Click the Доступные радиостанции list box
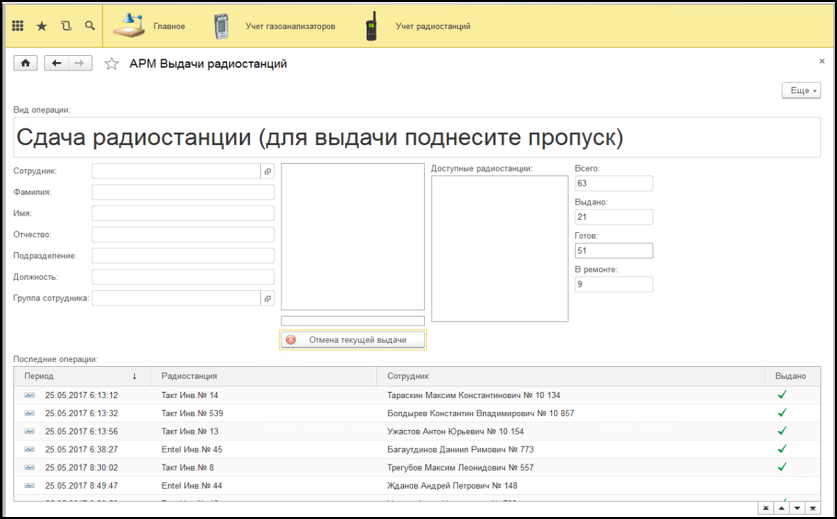 pyautogui.click(x=500, y=249)
